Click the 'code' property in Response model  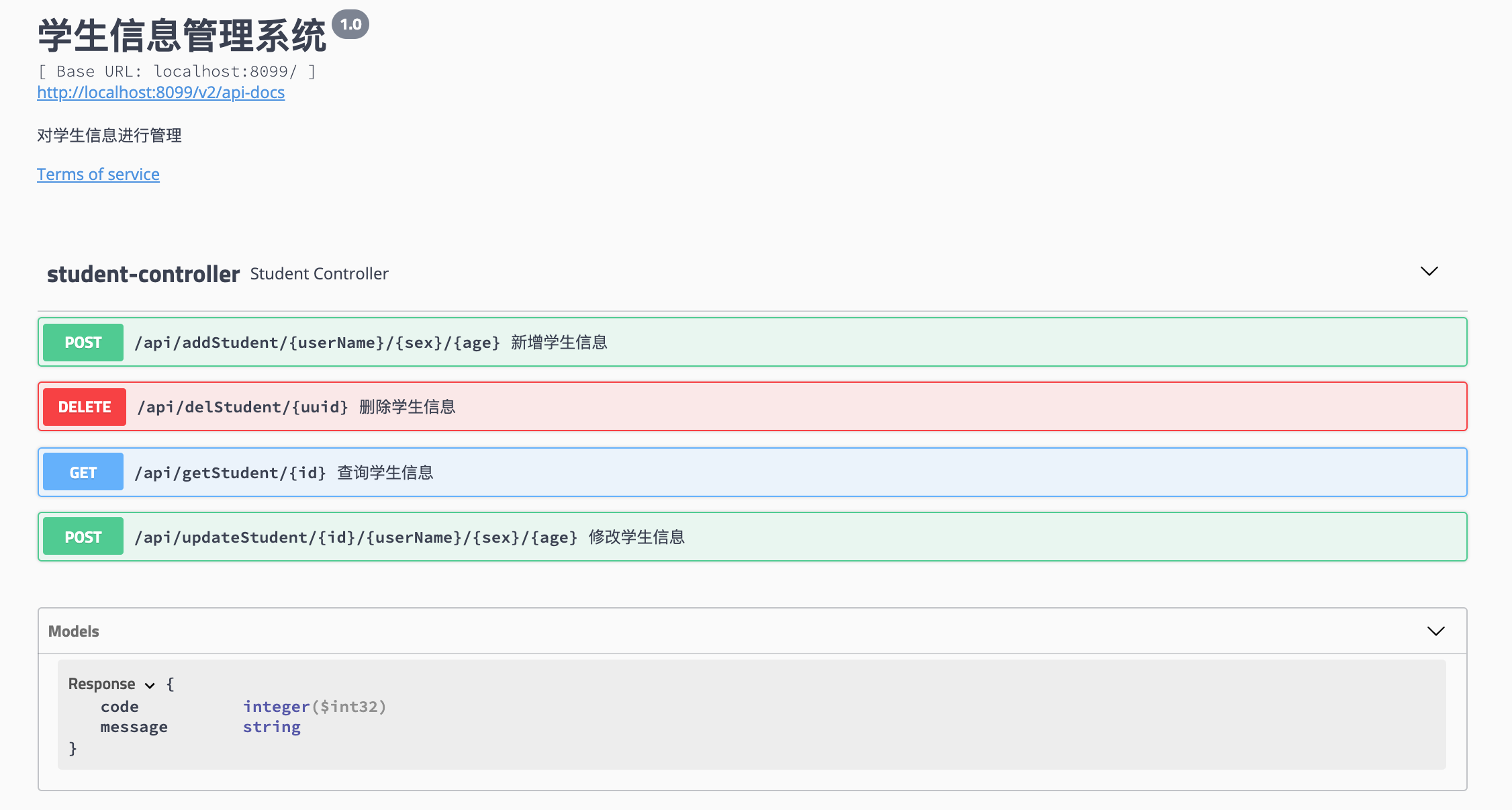[x=120, y=707]
